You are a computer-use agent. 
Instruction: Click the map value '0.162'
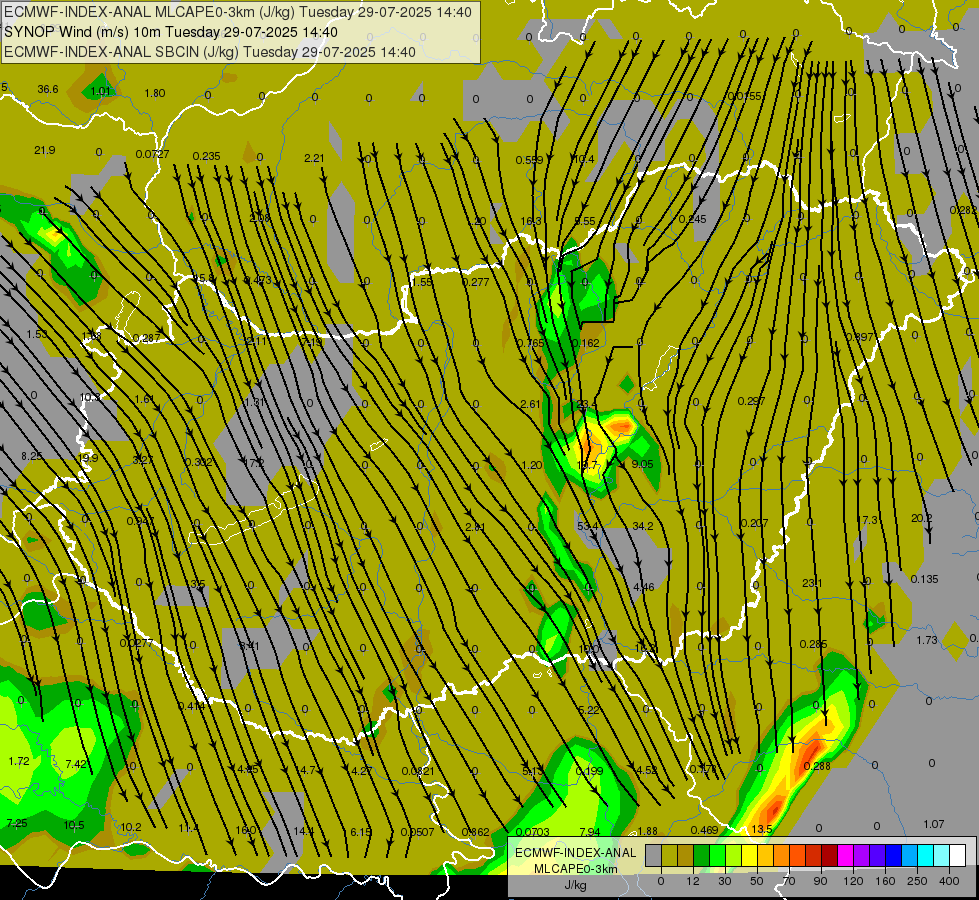point(586,343)
